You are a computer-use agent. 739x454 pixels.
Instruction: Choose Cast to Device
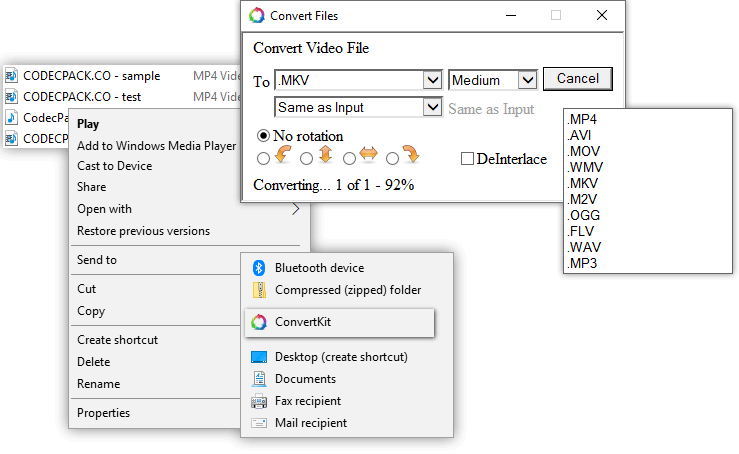[x=115, y=166]
